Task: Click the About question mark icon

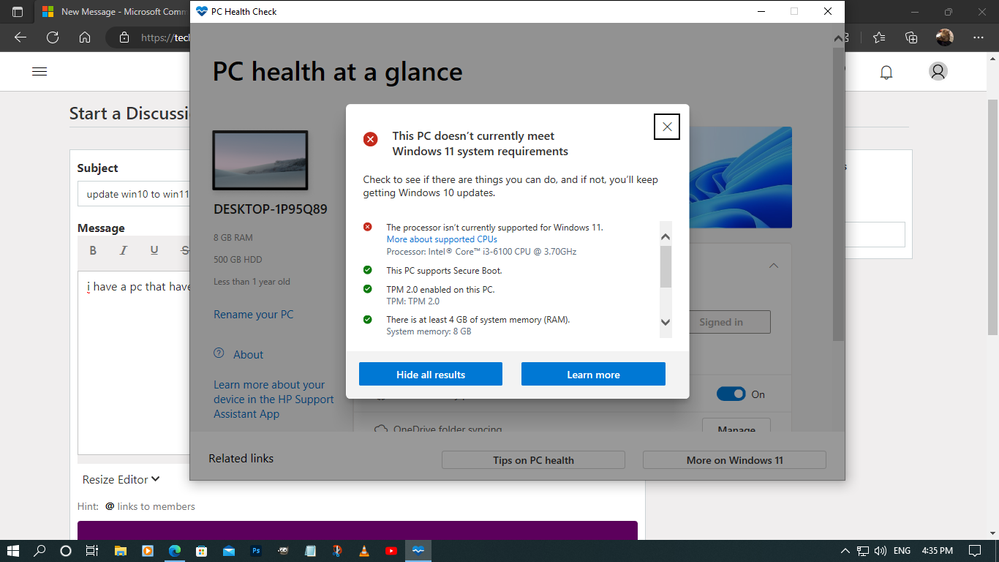Action: coord(219,353)
